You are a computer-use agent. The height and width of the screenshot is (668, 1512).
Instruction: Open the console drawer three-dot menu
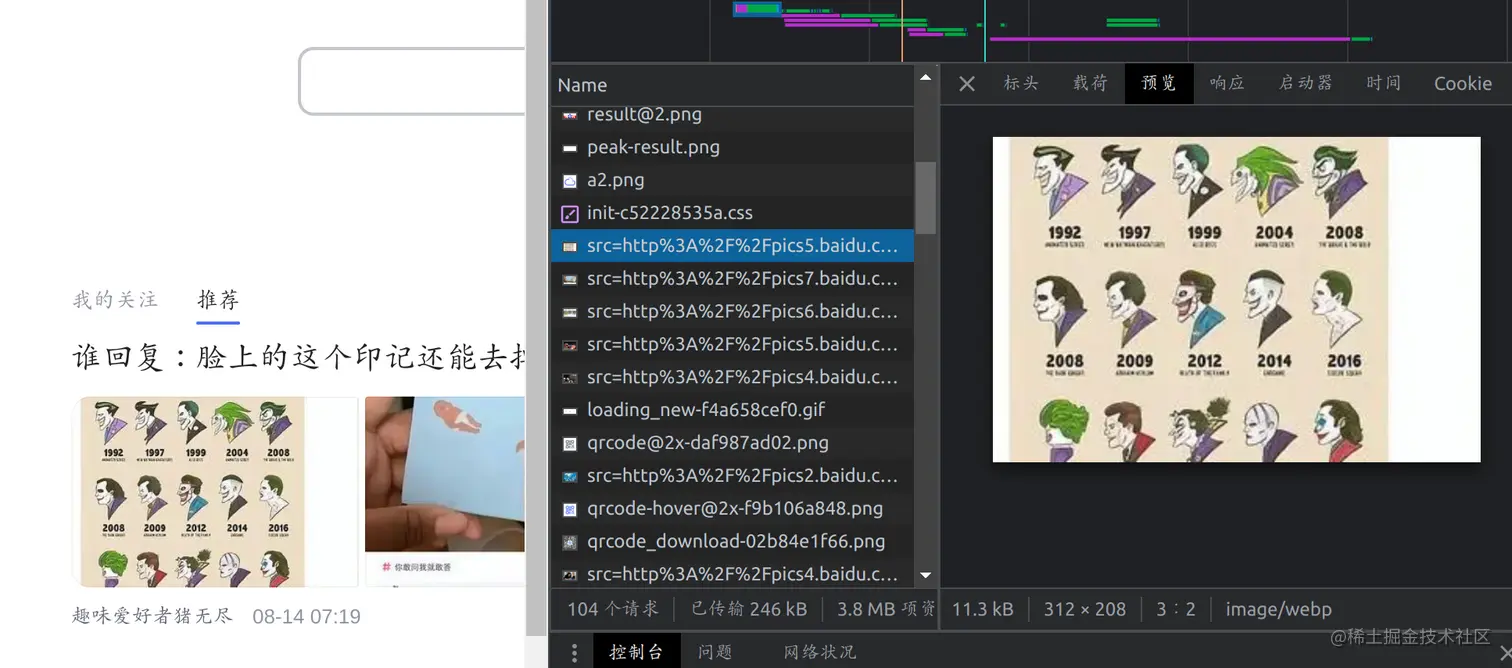(x=574, y=651)
